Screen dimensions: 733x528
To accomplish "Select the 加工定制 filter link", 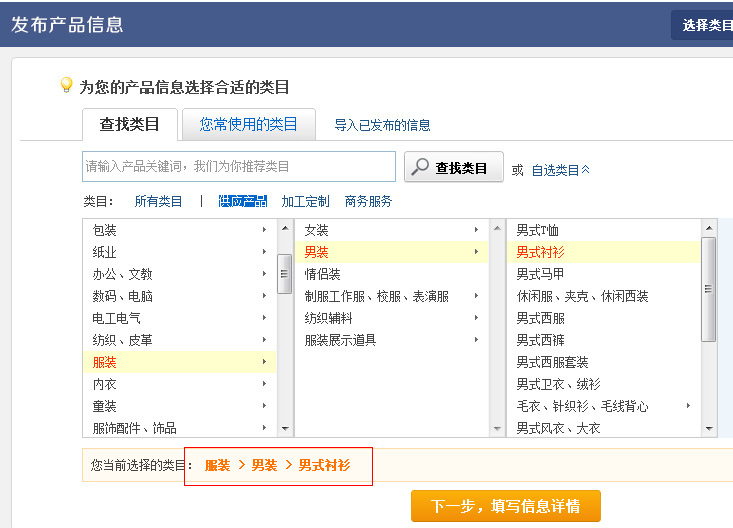I will [305, 202].
